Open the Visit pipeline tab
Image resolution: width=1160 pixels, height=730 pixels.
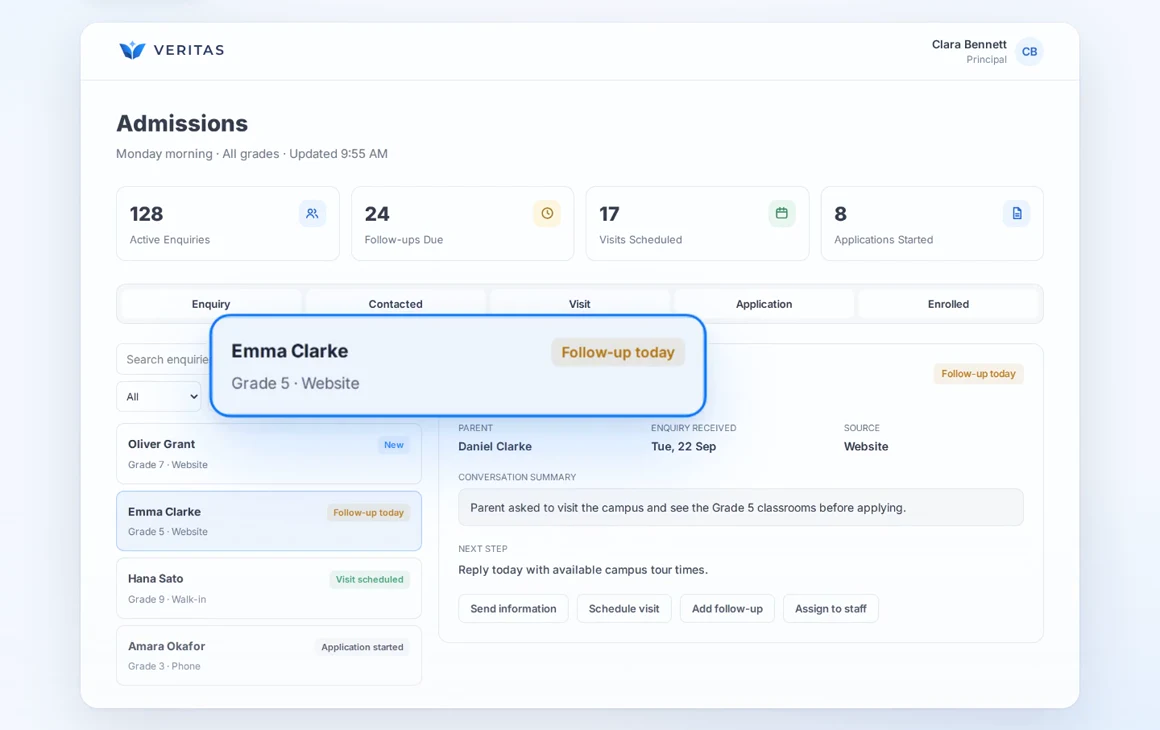pyautogui.click(x=579, y=304)
